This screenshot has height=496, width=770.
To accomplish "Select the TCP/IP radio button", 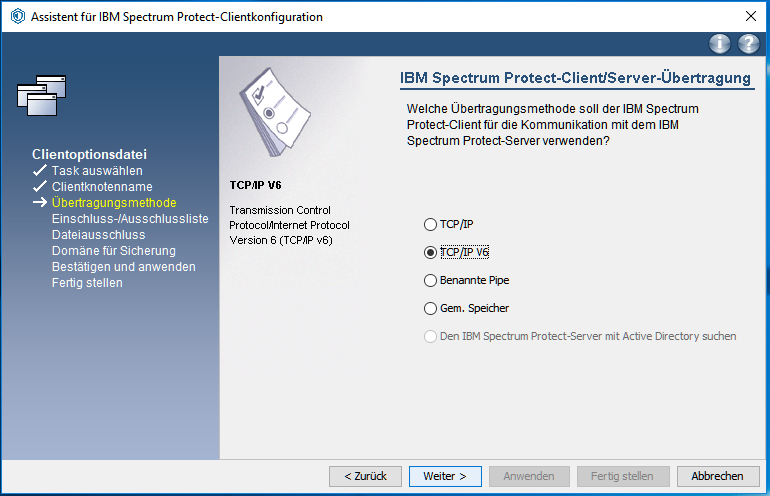I will point(431,224).
